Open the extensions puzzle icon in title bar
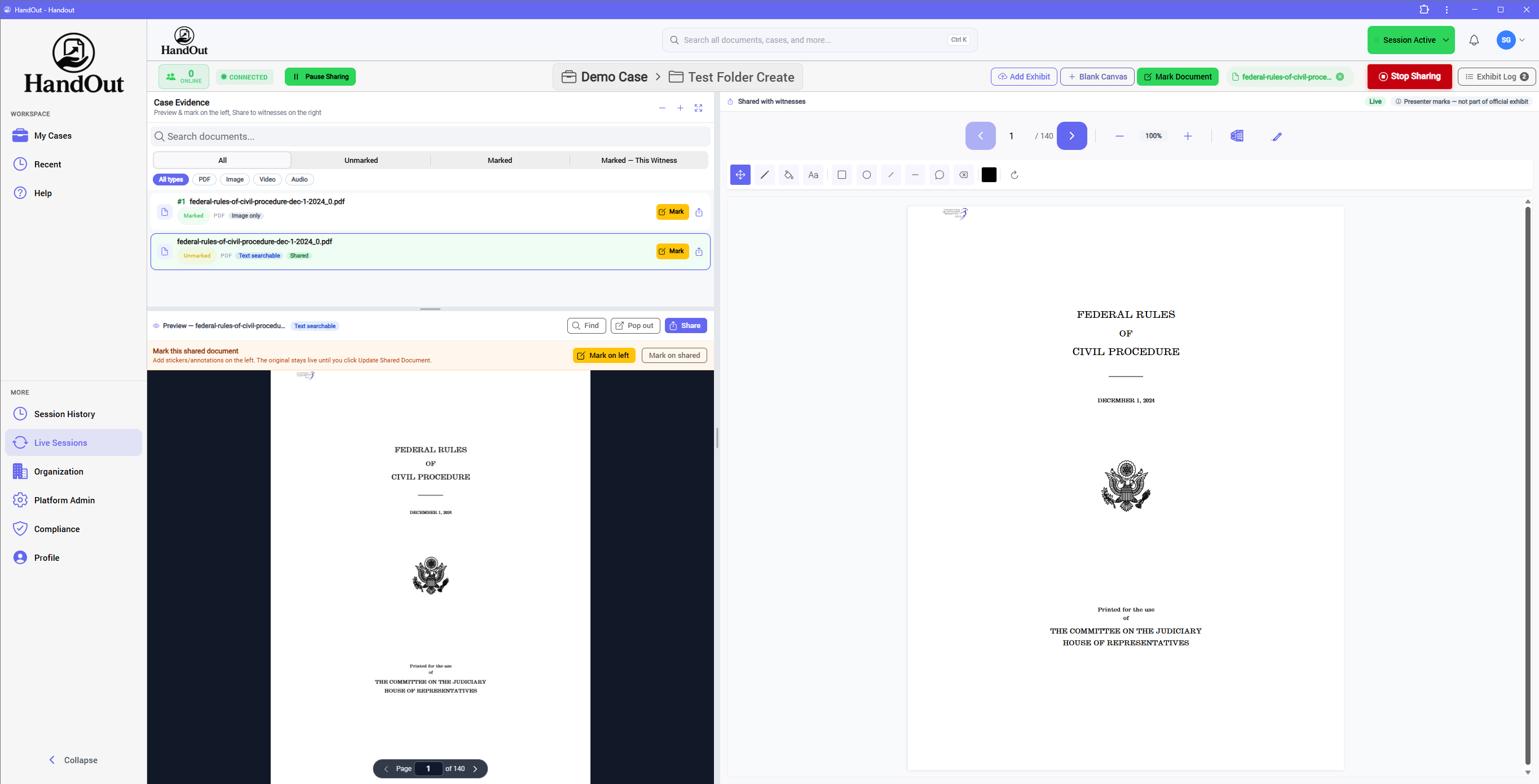The image size is (1539, 784). click(1425, 10)
